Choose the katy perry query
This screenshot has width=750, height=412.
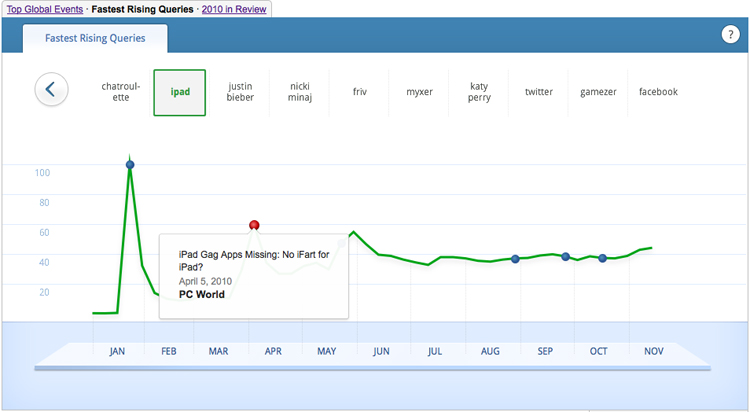(479, 92)
